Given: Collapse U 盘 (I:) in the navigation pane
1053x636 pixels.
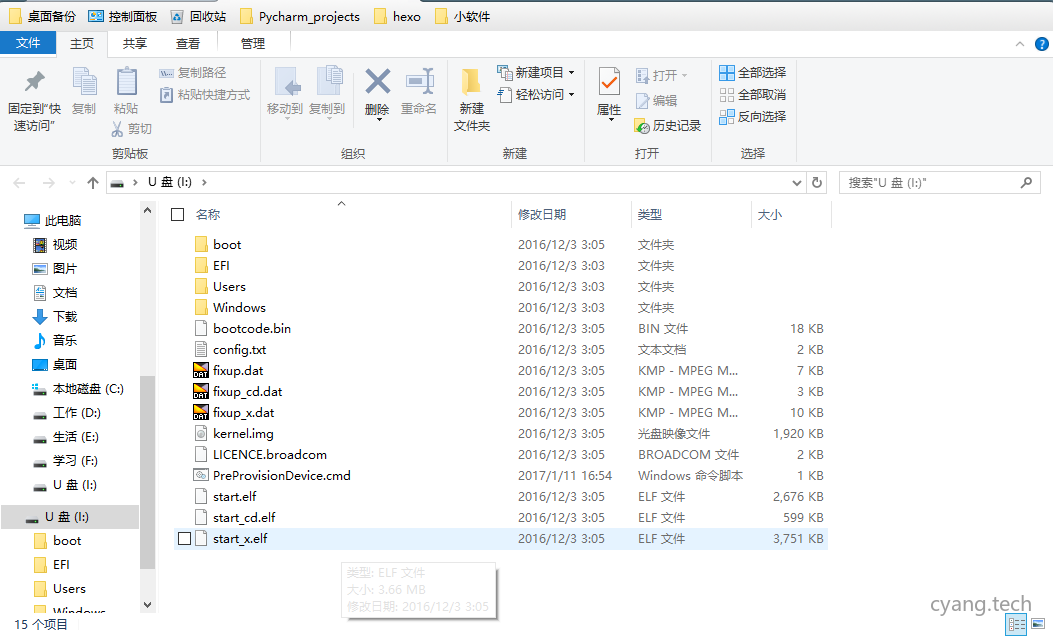Looking at the screenshot, I should click(15, 517).
